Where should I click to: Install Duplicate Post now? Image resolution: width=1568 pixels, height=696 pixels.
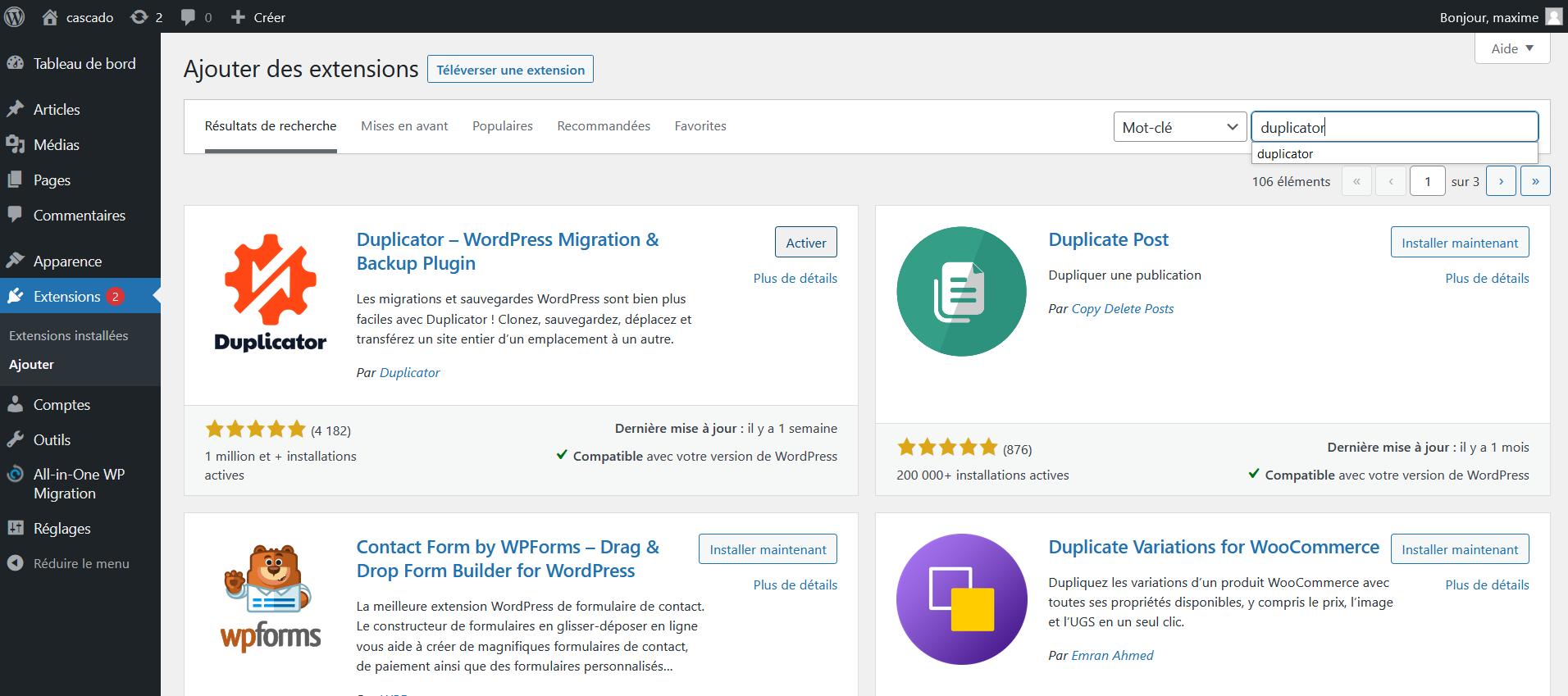point(1460,243)
